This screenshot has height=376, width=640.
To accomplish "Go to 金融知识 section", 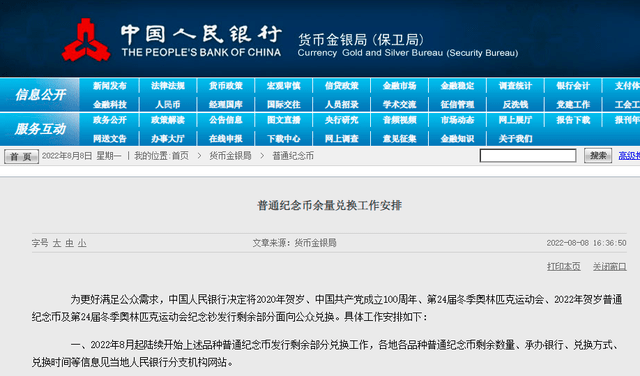I will (458, 139).
